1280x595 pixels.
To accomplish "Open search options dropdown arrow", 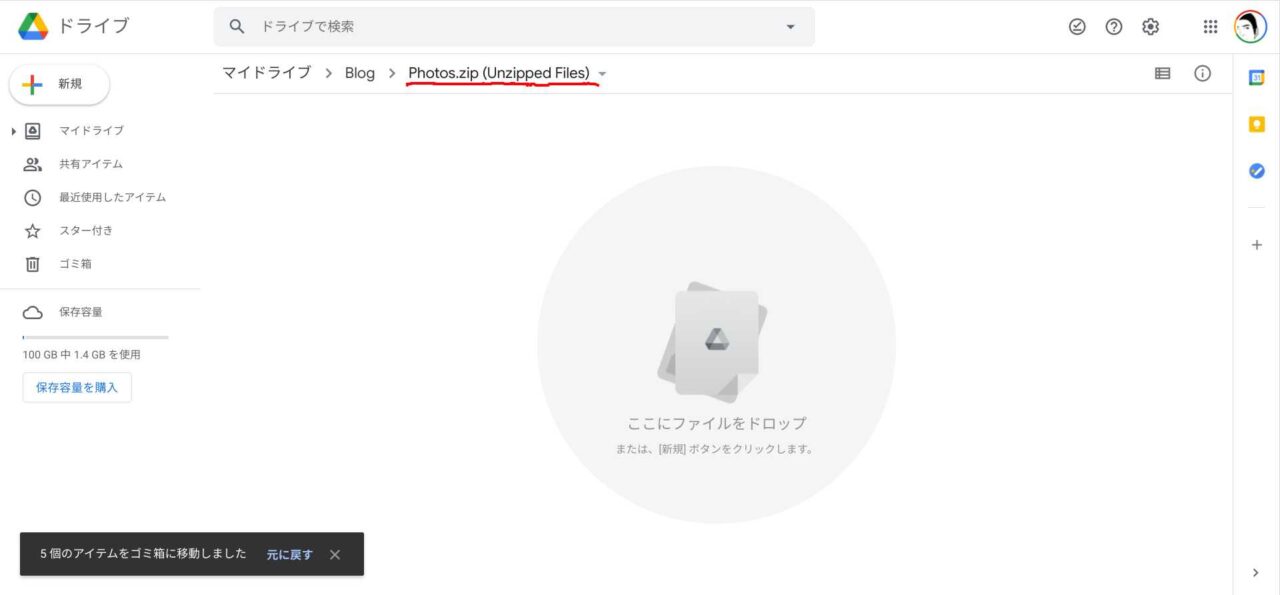I will point(790,27).
